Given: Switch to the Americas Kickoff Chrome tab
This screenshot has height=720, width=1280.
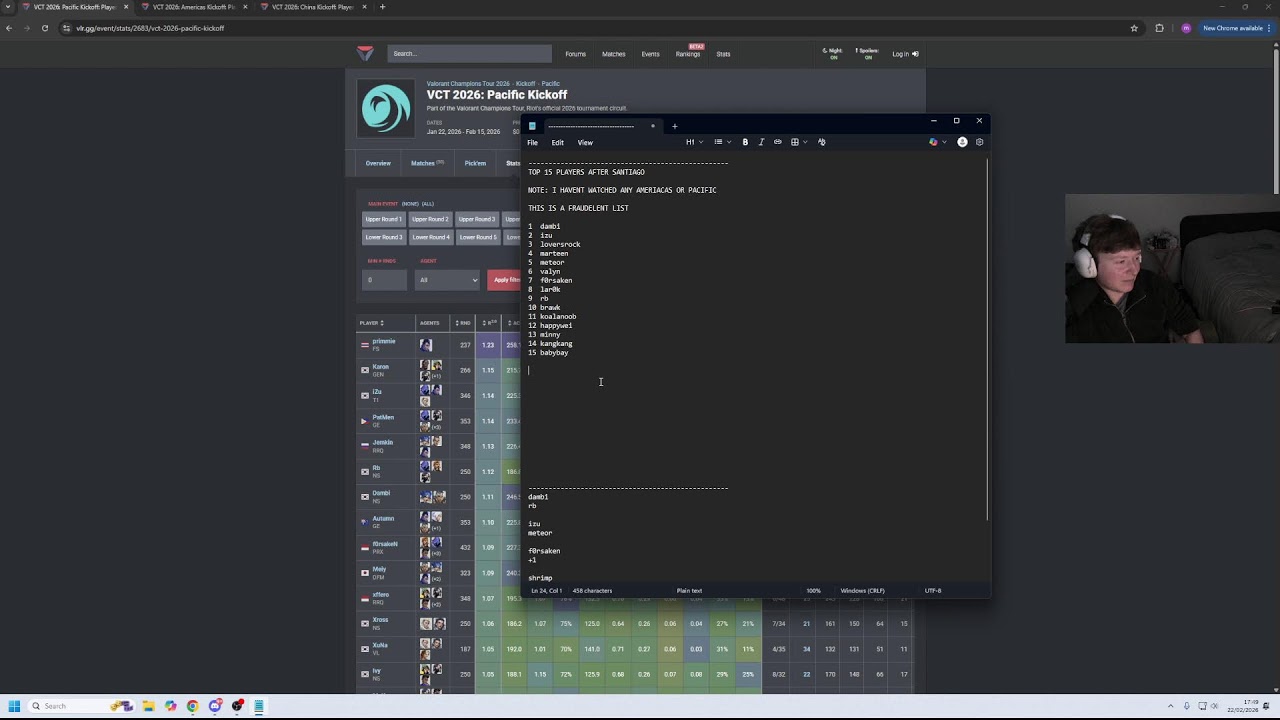Looking at the screenshot, I should click(194, 7).
